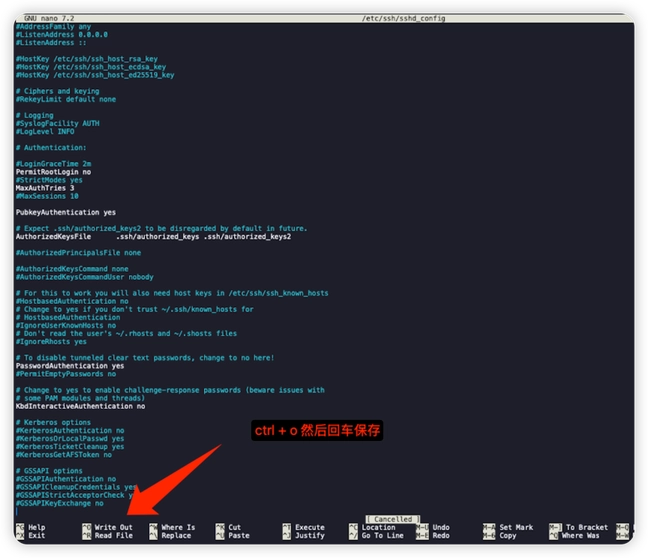Click the #GSSAPIKeyExchange no line
This screenshot has height=558, width=648.
point(60,503)
